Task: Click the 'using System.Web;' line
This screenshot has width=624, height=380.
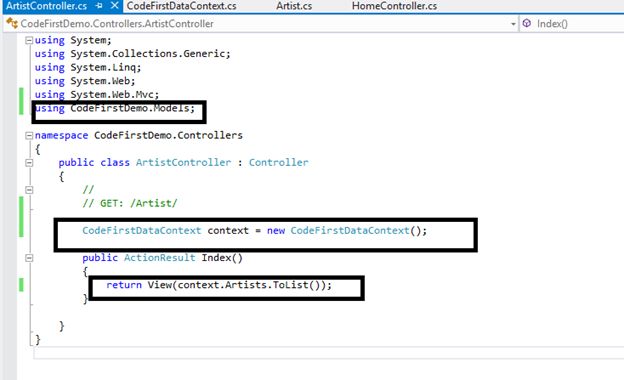Action: [85, 81]
